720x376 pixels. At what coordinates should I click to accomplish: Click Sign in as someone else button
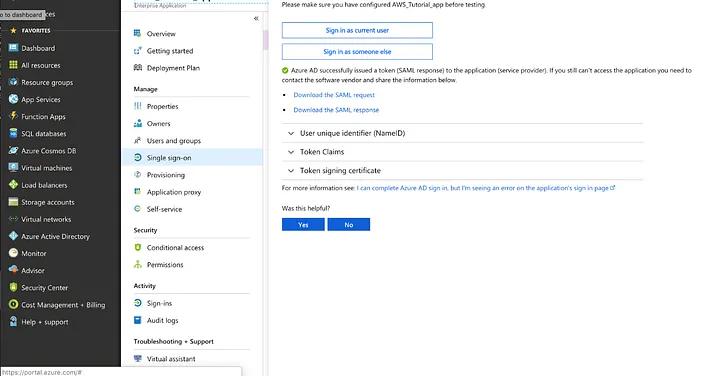click(x=357, y=51)
